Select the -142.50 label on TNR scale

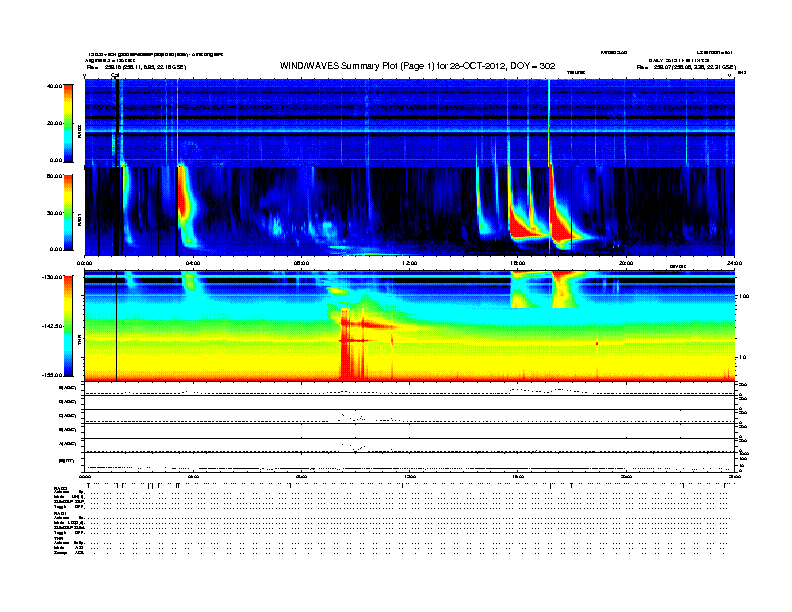click(53, 326)
